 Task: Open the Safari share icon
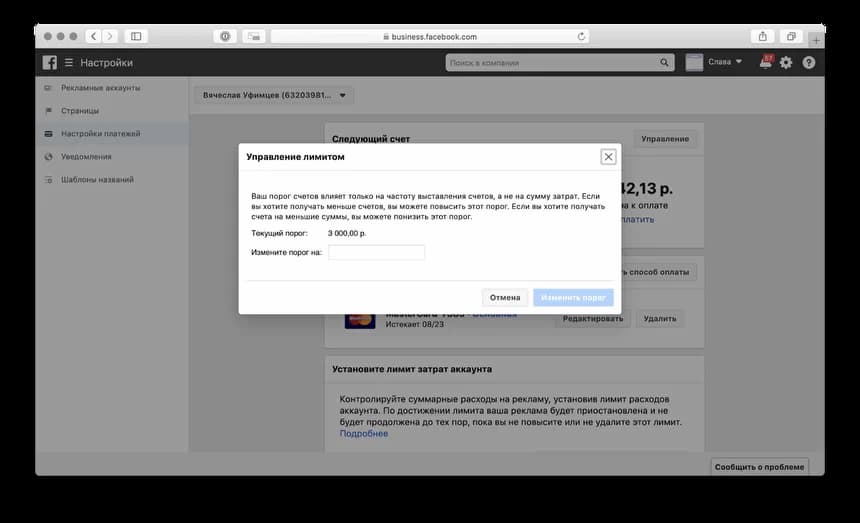pos(762,36)
